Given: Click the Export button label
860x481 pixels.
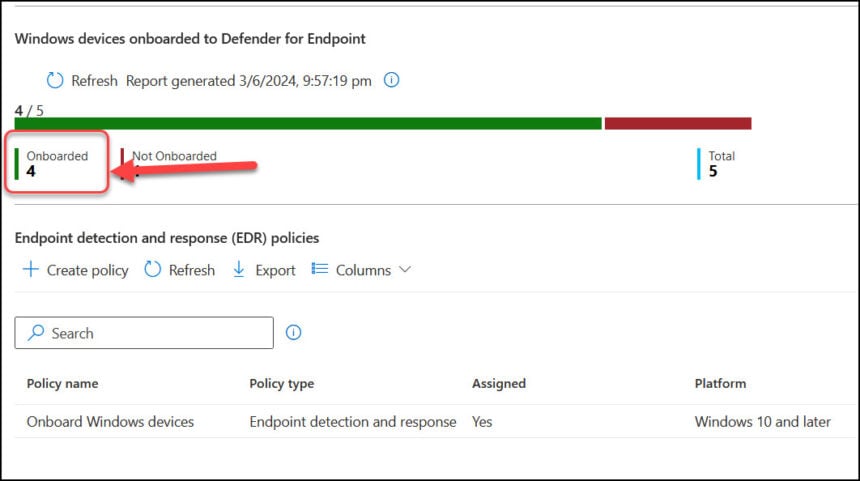Looking at the screenshot, I should point(275,270).
